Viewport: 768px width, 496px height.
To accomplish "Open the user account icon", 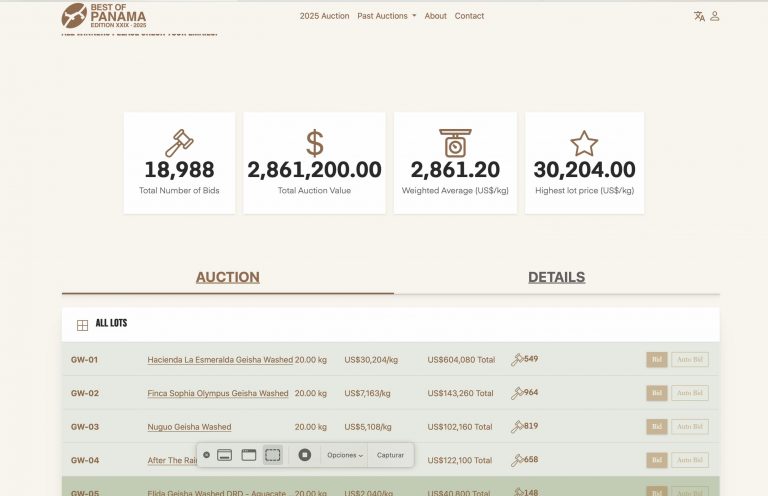I will coord(715,16).
